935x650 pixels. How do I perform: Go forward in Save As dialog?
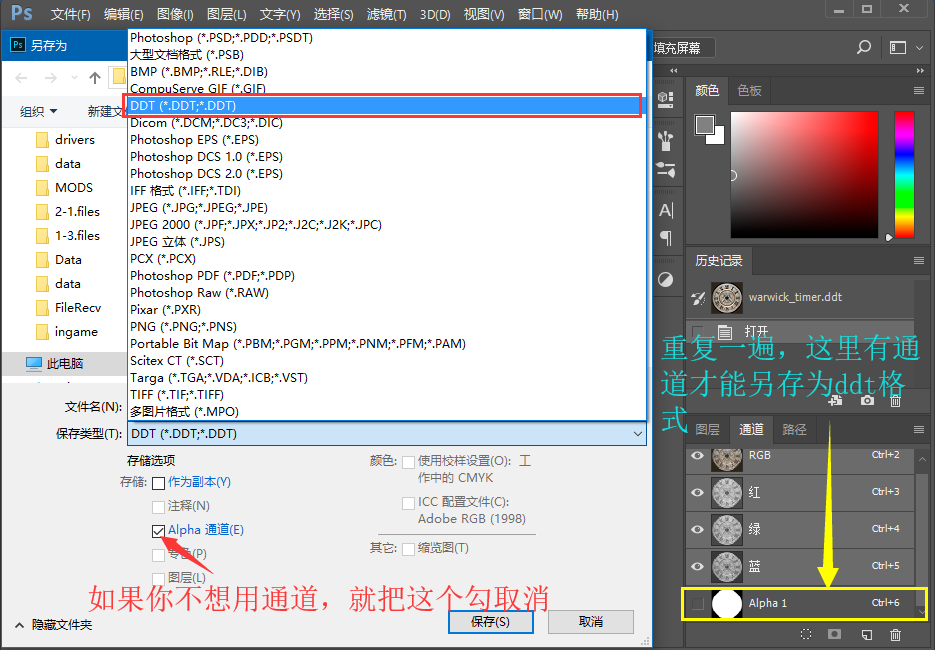(x=51, y=78)
